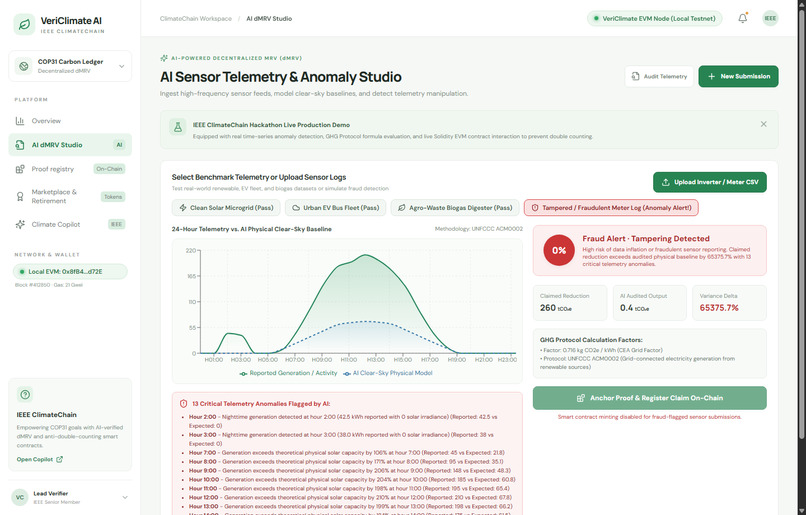Click the AI dMRV Studio breadcrumb
Viewport: 806px width, 515px height.
269,19
